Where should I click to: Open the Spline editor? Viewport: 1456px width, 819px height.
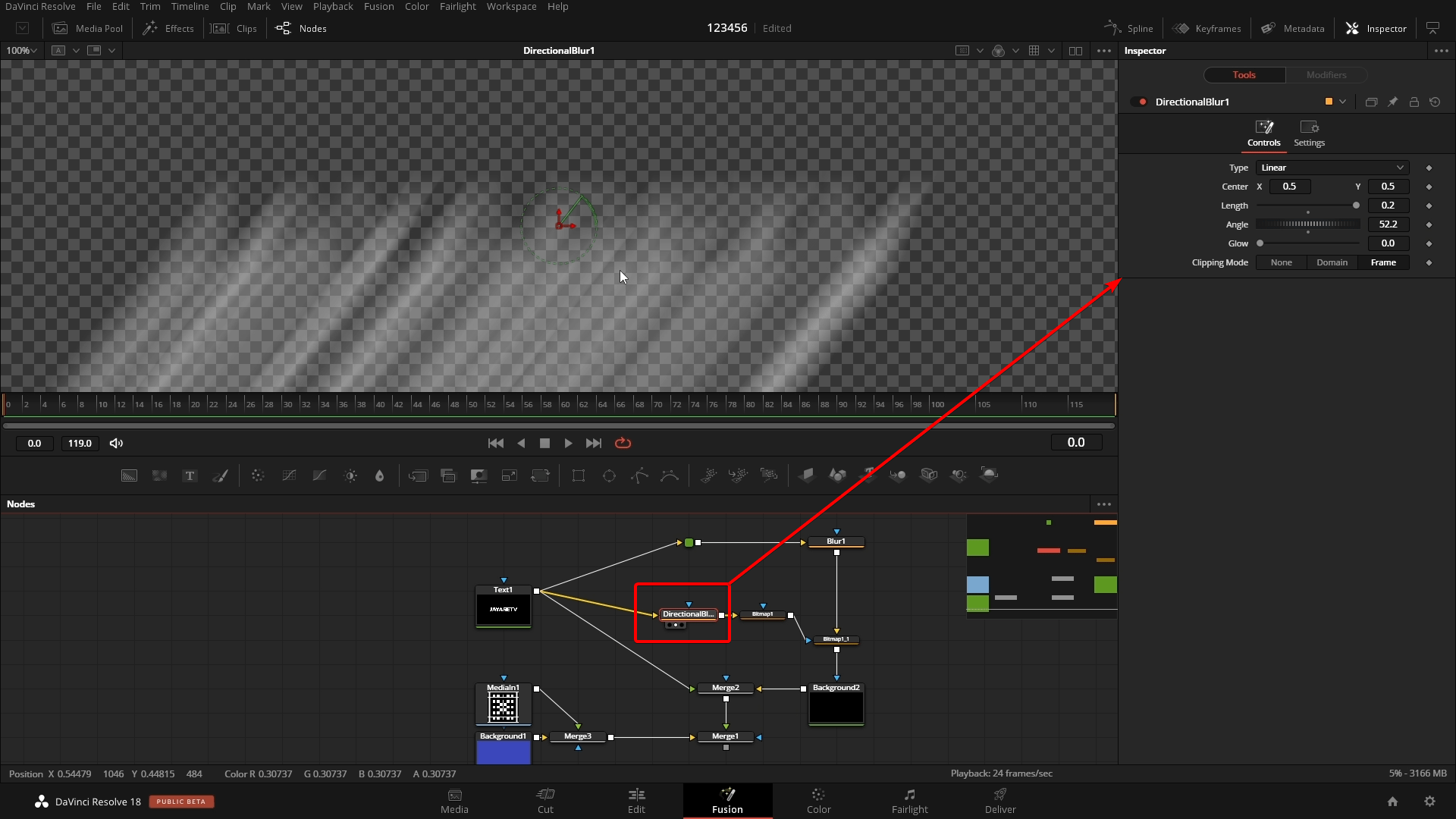[1128, 28]
